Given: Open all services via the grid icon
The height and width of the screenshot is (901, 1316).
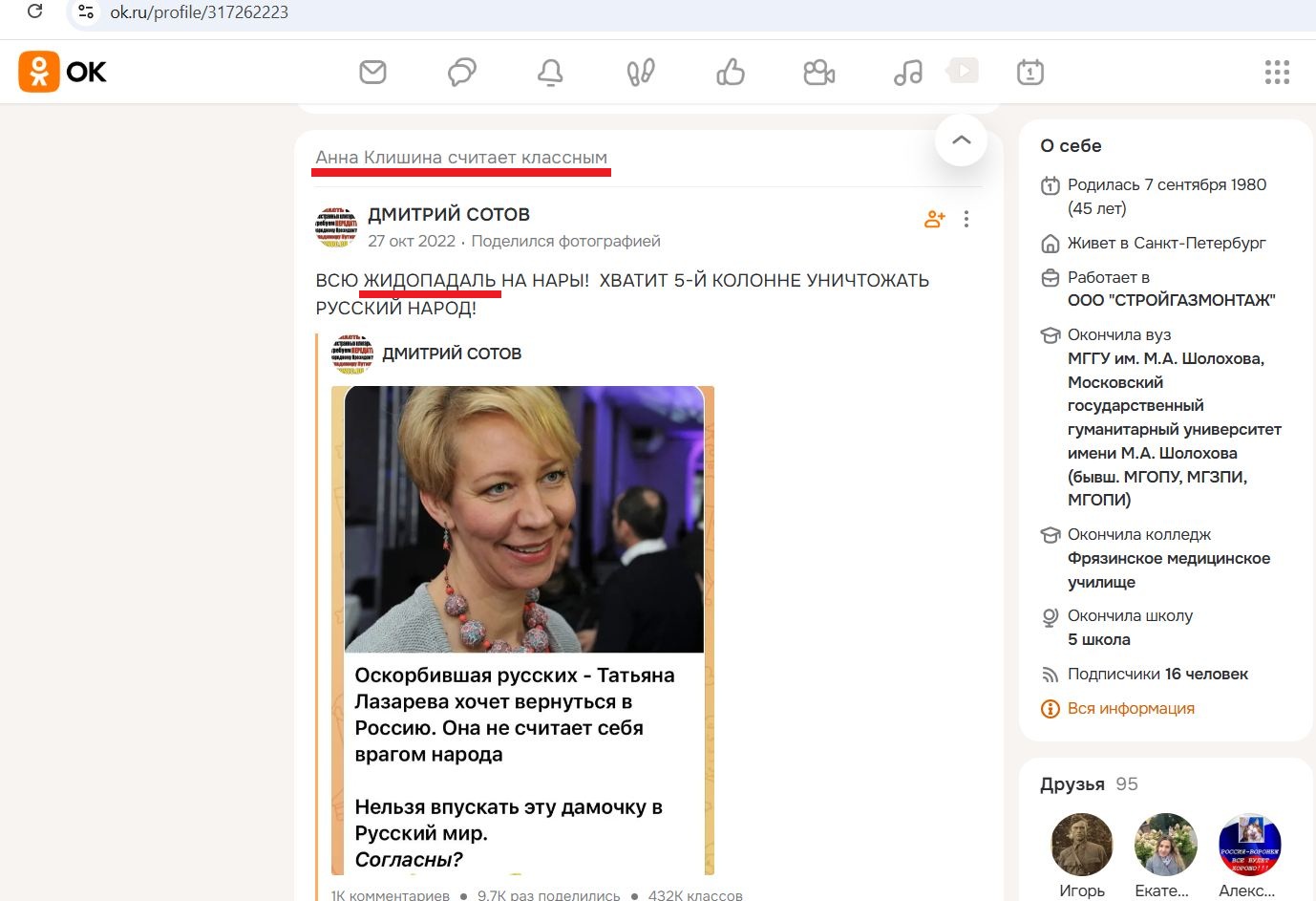Looking at the screenshot, I should point(1277,71).
